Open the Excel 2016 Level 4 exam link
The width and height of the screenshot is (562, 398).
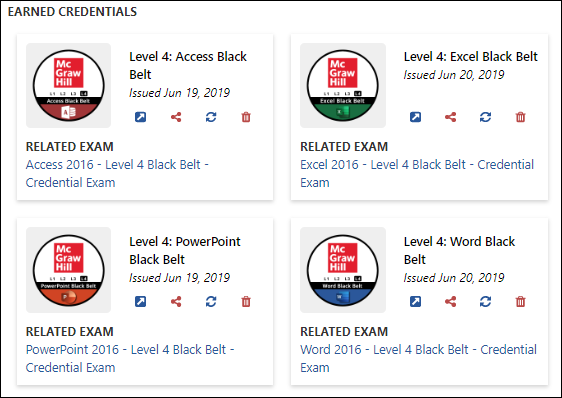pos(417,174)
